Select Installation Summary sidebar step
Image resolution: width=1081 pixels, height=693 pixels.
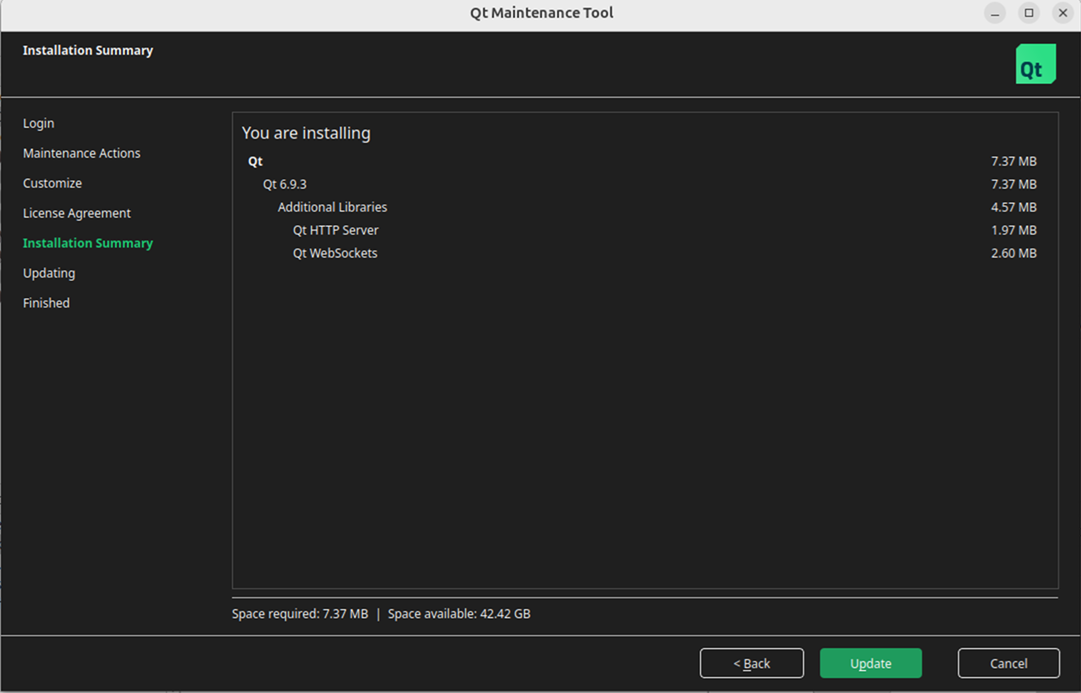(x=88, y=243)
